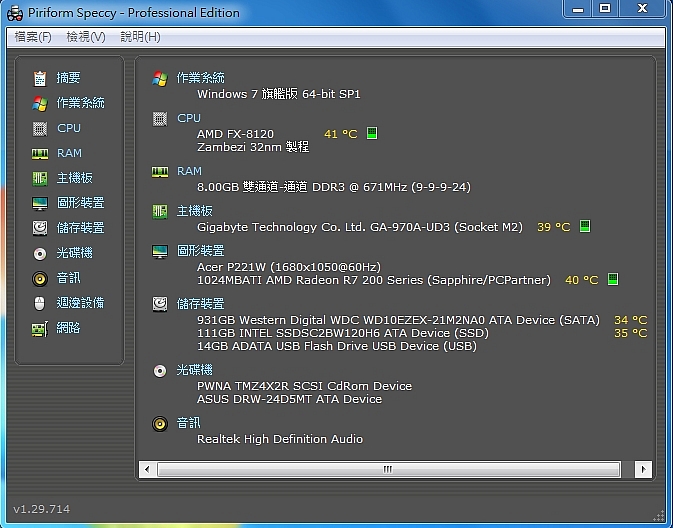Viewport: 673px width, 528px height.
Task: Click the chip icon beside CPU heading in summary
Action: [x=160, y=118]
